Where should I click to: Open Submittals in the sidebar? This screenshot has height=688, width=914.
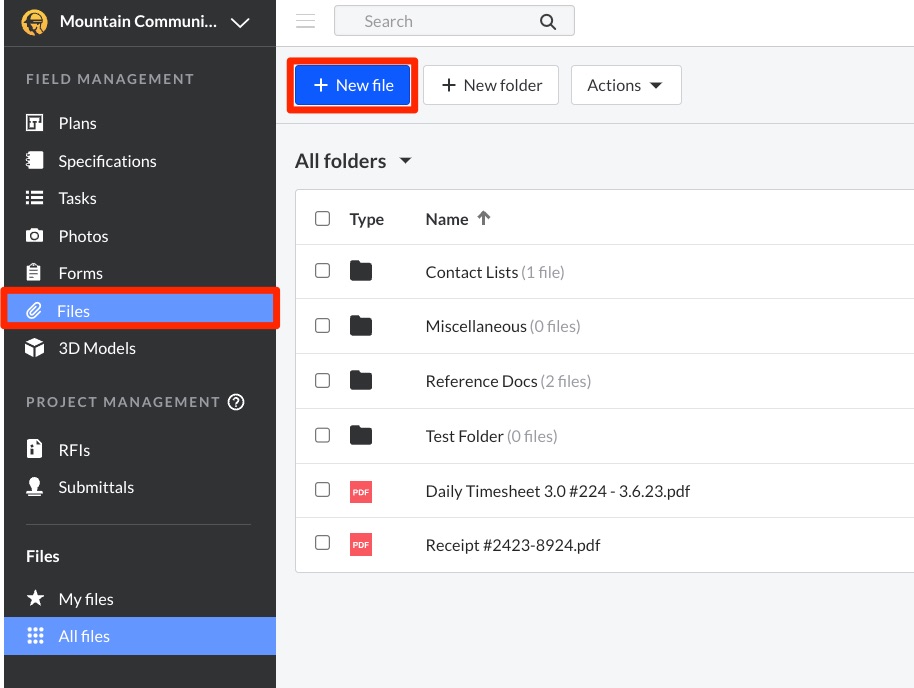[x=96, y=487]
